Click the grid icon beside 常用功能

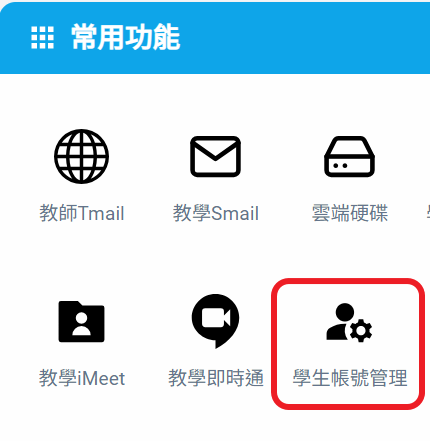pos(42,38)
